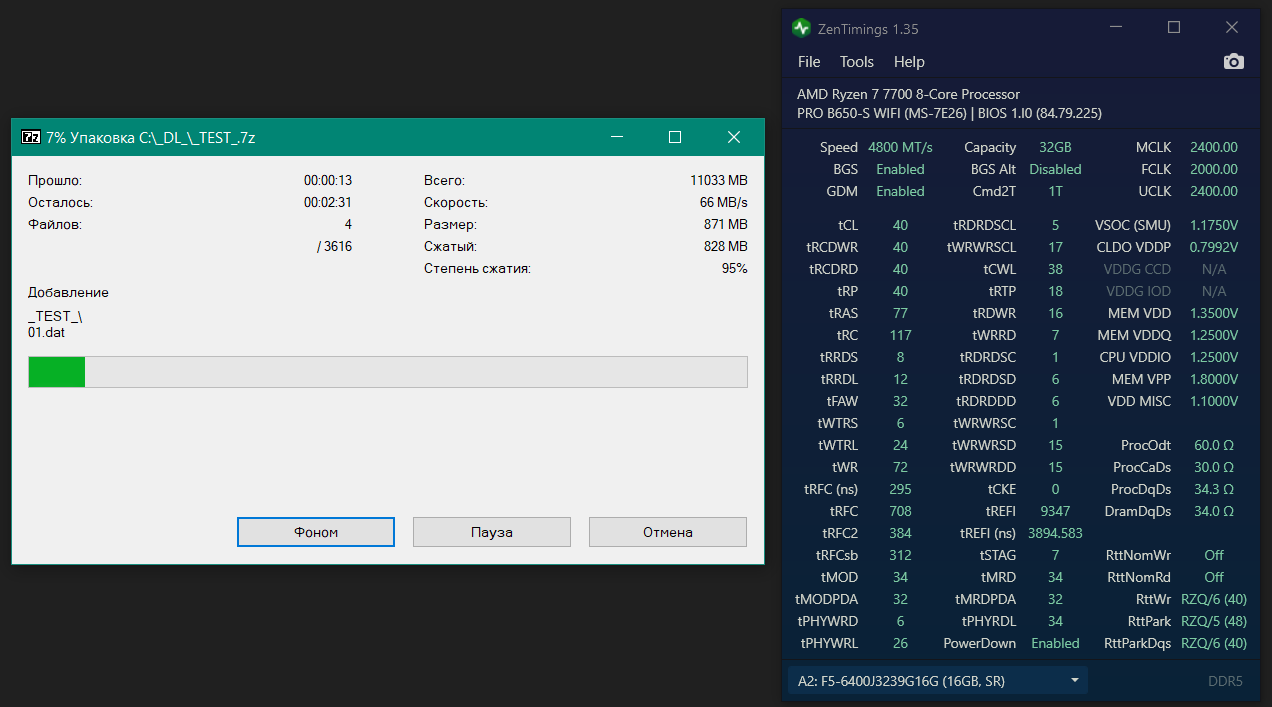
Task: Click the elapsed time 00:00:13
Action: [x=328, y=181]
